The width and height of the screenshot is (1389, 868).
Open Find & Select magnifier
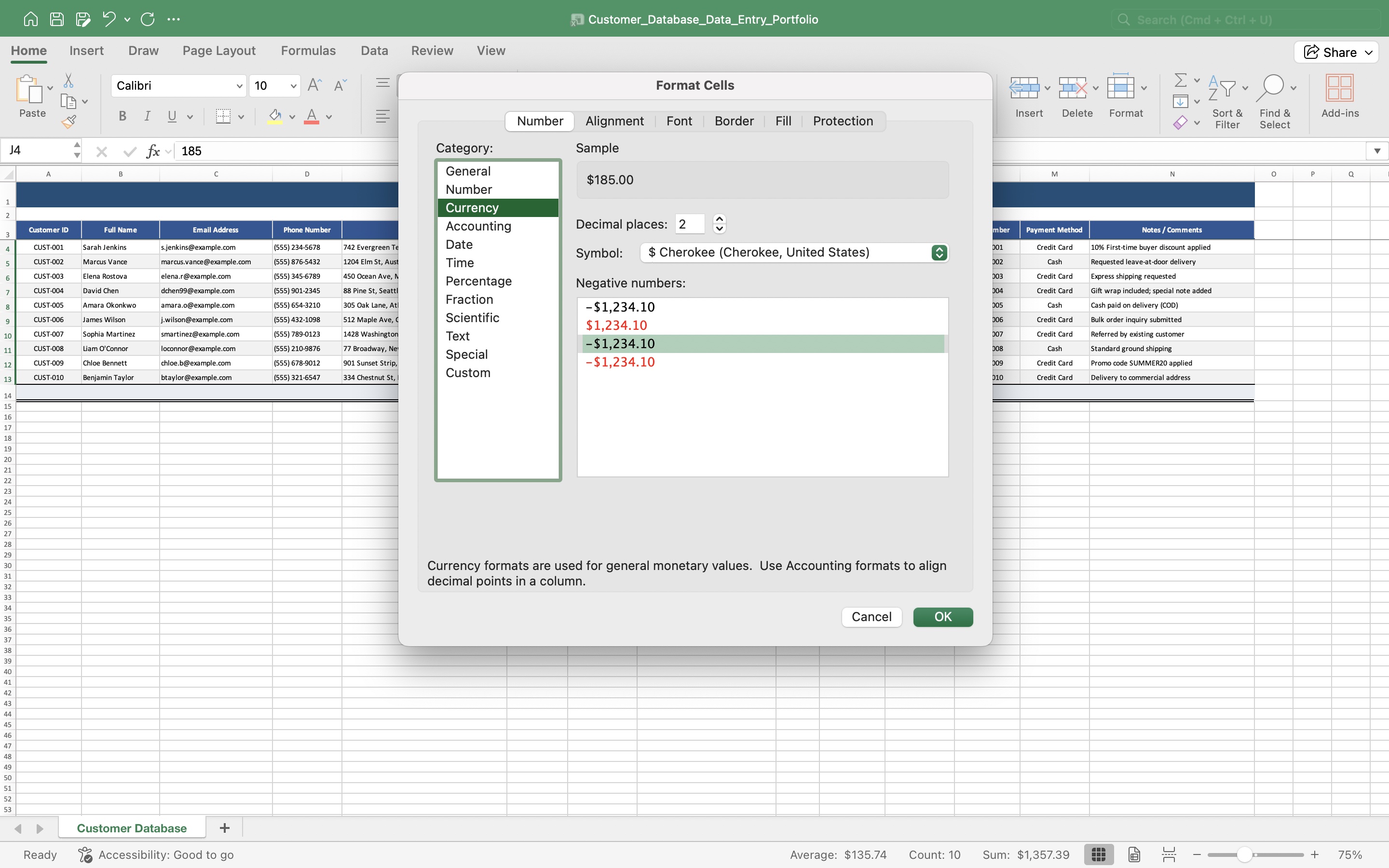tap(1275, 102)
